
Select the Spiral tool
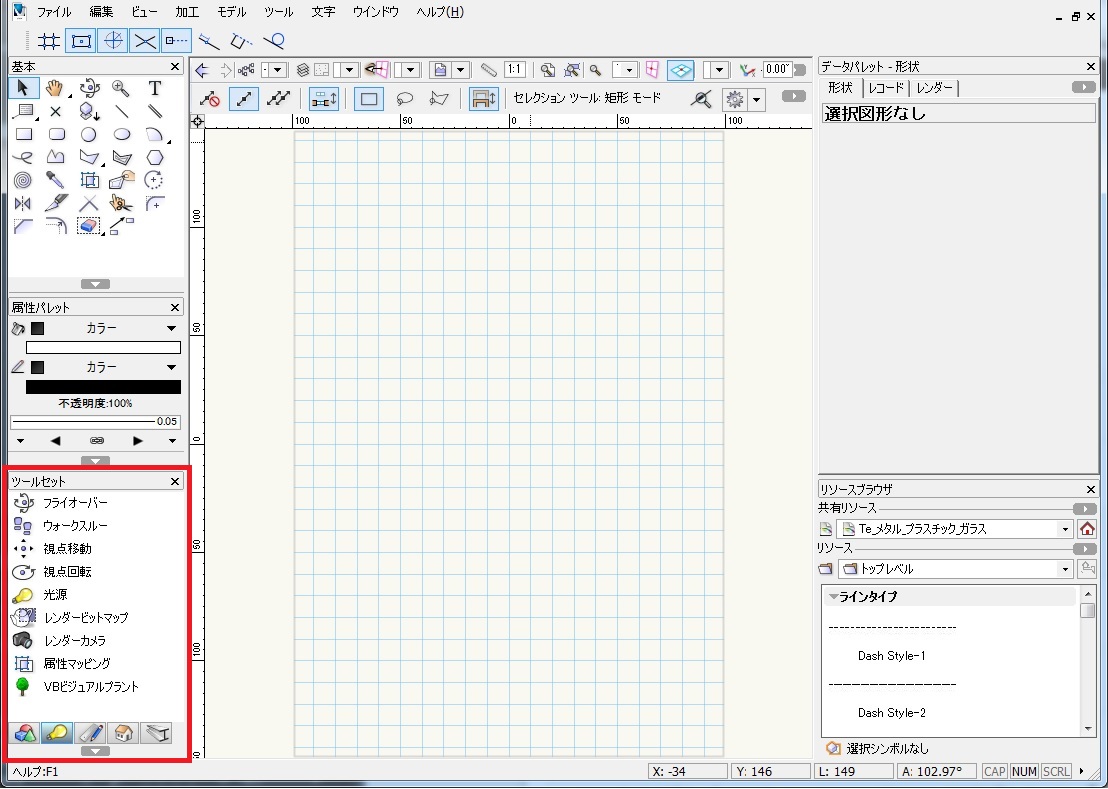(x=23, y=180)
